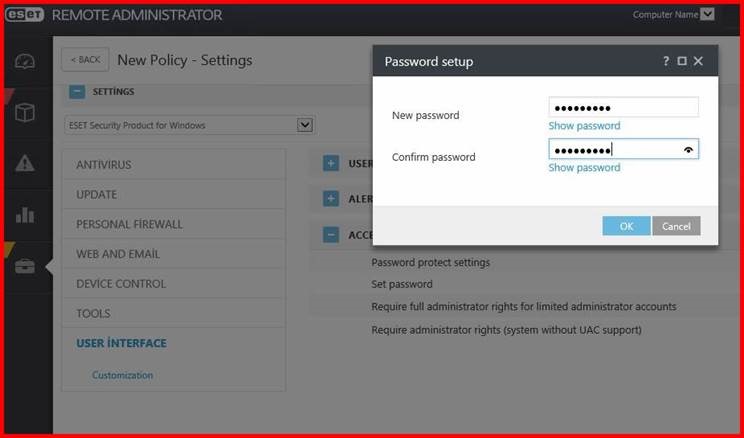Select the PERSONAL FIREWALL category
The height and width of the screenshot is (438, 744).
tap(174, 224)
